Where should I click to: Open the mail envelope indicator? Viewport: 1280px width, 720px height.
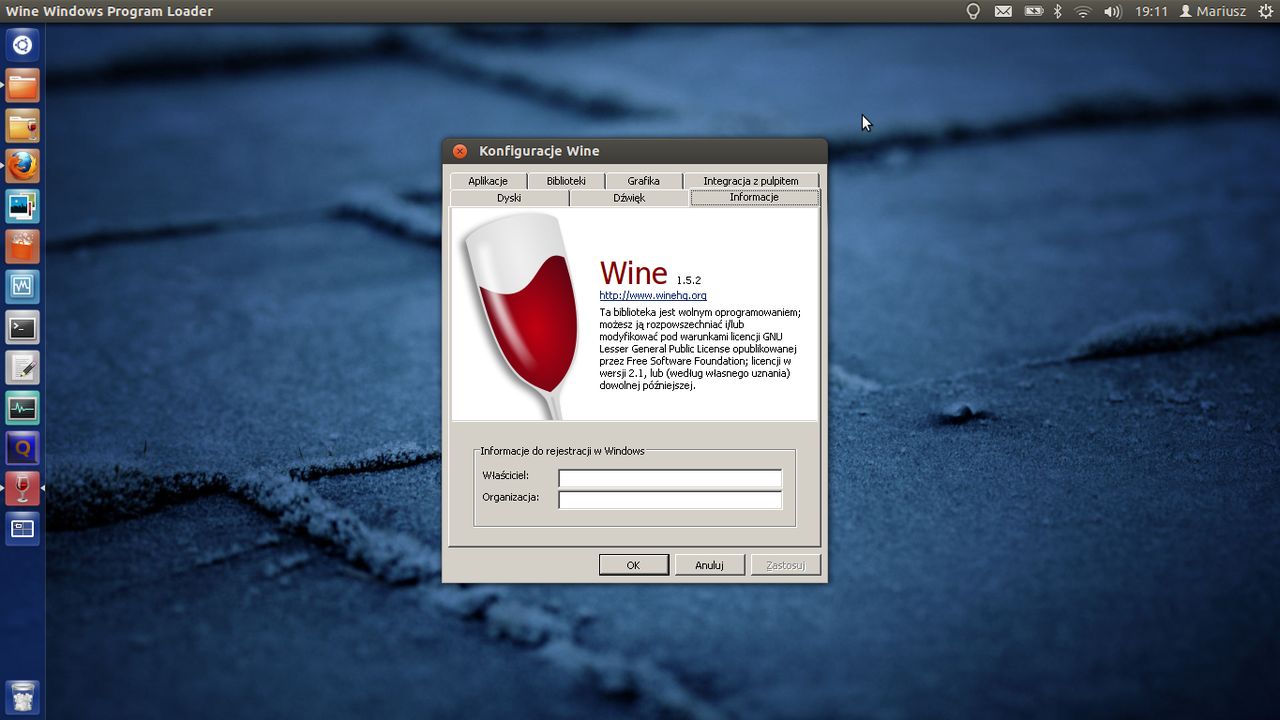pos(1003,11)
